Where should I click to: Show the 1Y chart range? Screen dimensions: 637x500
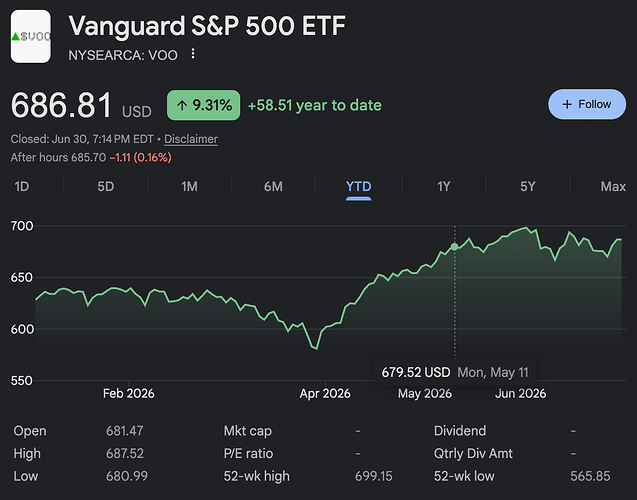point(444,186)
